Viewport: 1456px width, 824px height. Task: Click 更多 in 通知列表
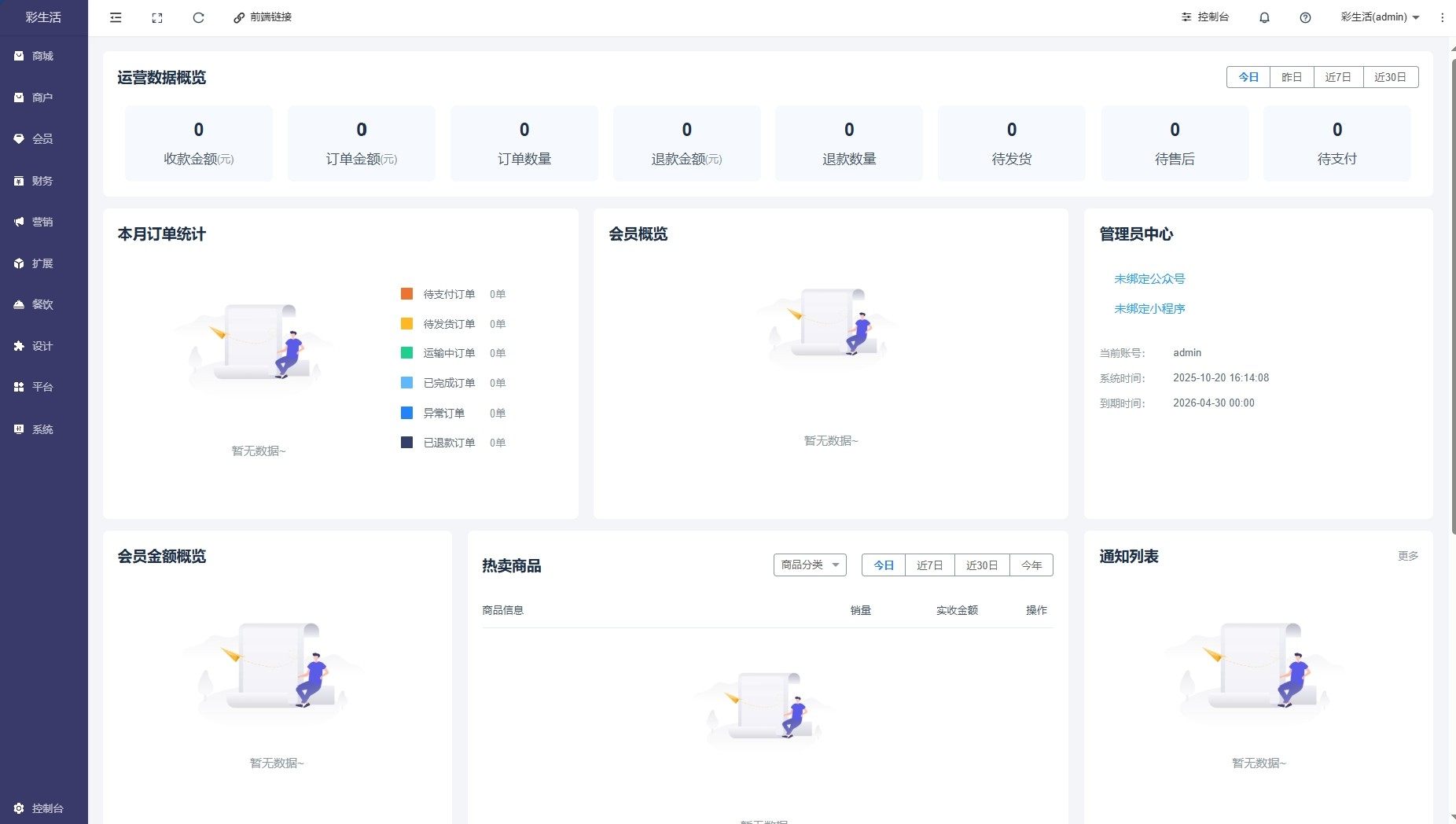pyautogui.click(x=1408, y=556)
